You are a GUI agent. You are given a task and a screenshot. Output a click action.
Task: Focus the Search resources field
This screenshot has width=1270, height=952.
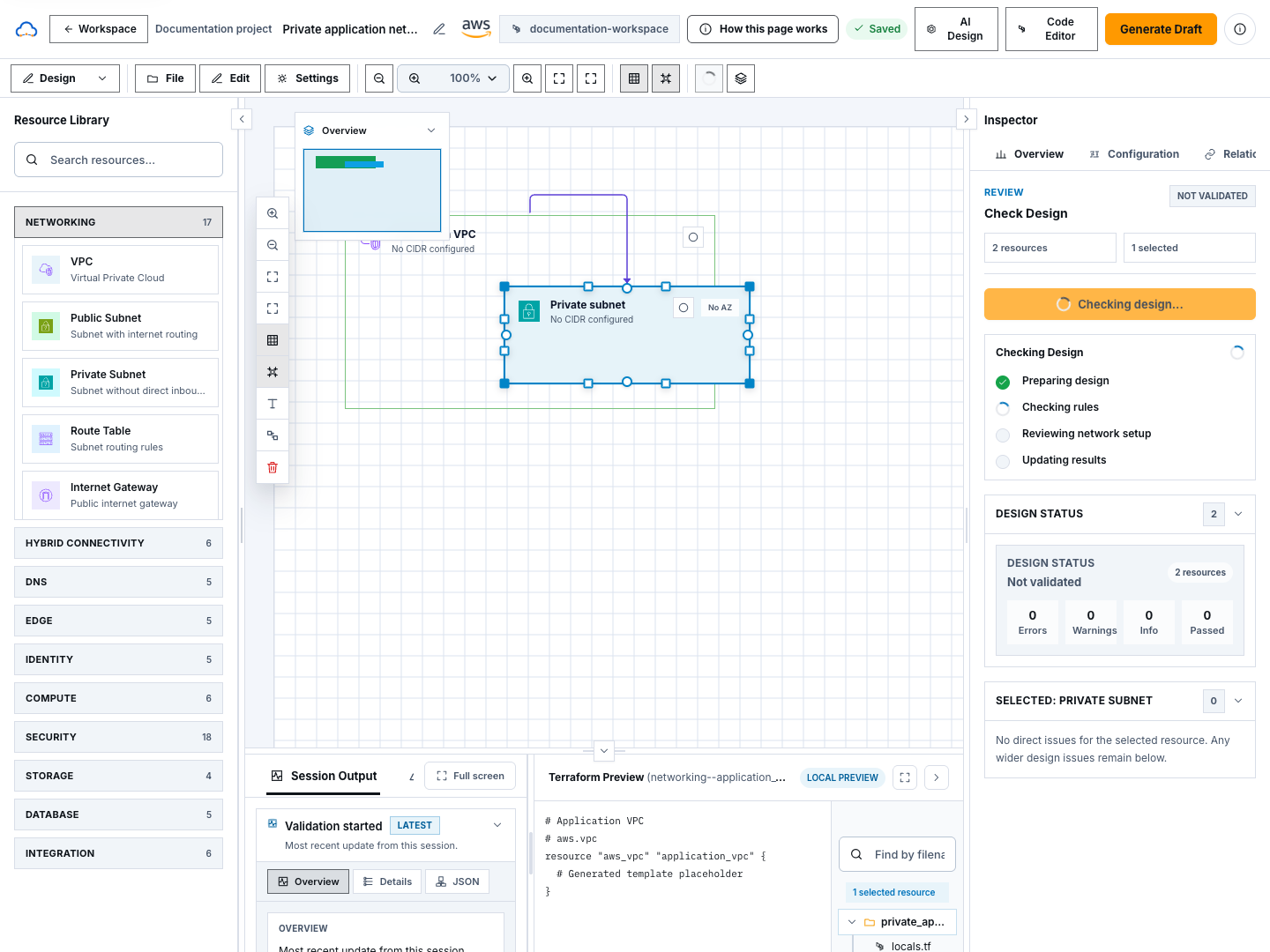[x=118, y=160]
